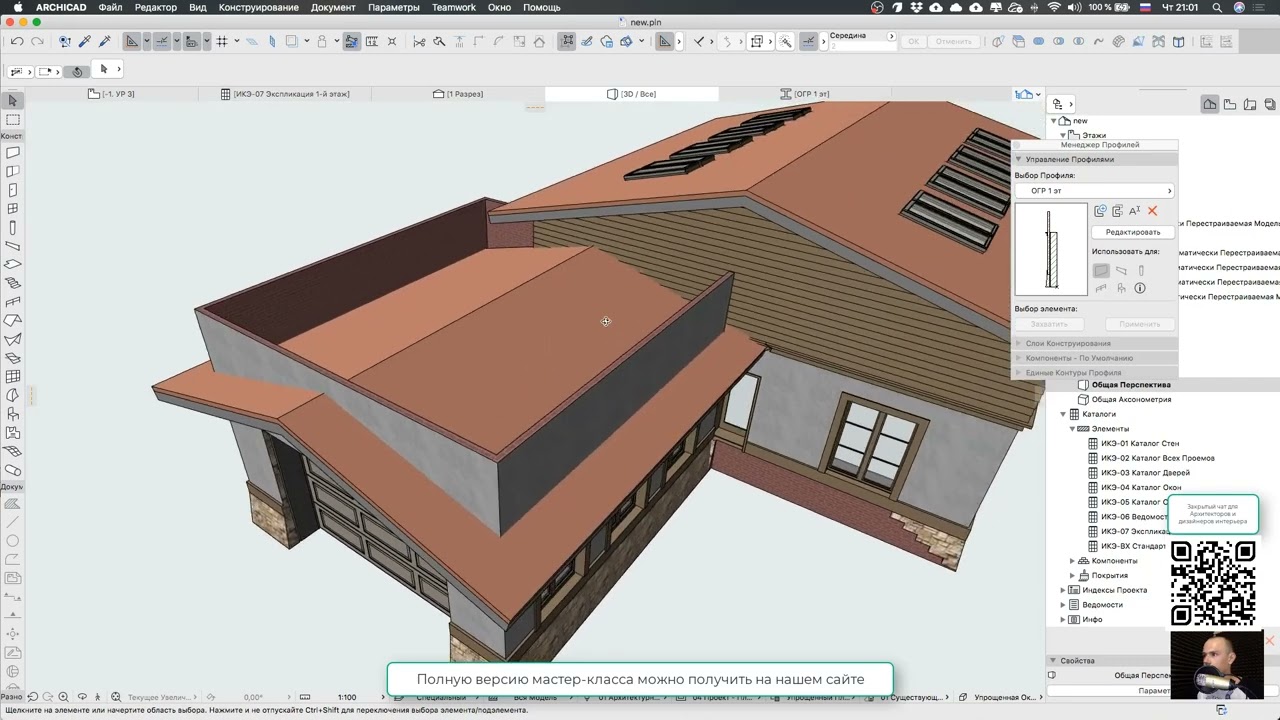Open View Map icon in Navigator
The width and height of the screenshot is (1280, 720).
[x=1230, y=104]
